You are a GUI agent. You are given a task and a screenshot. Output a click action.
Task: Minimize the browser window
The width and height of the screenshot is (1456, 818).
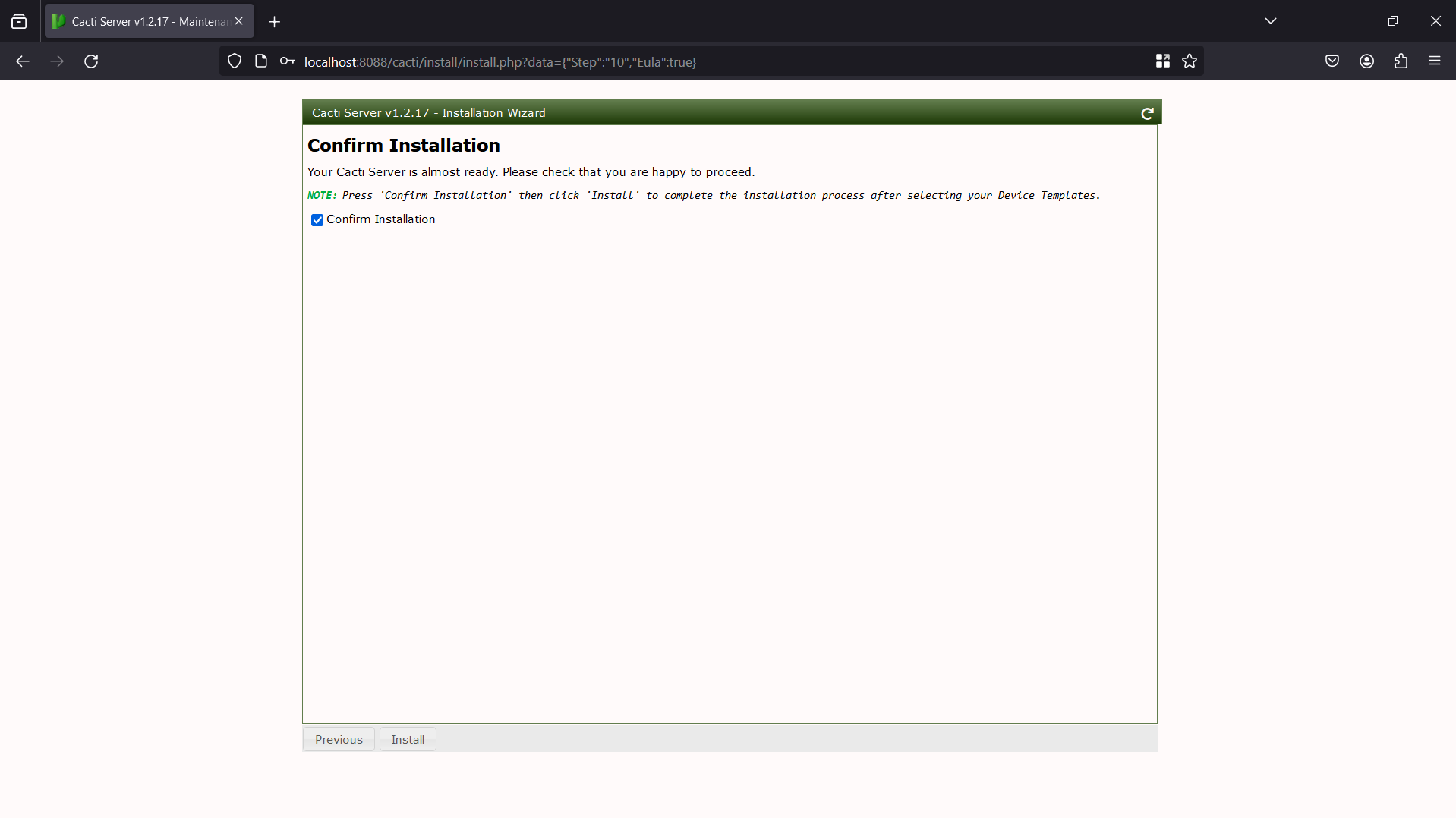(1350, 21)
